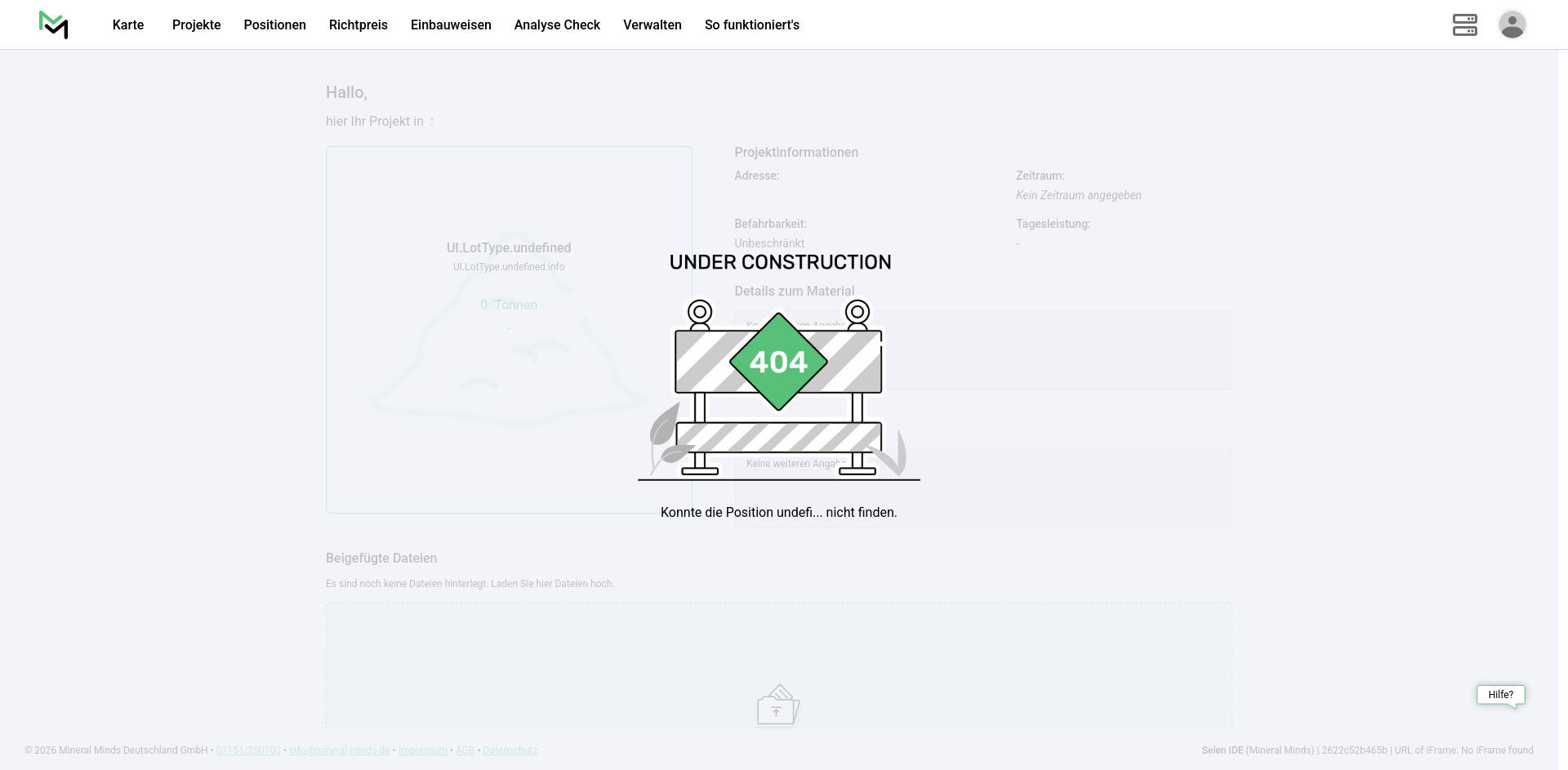1568x770 pixels.
Task: Click the file upload icon
Action: pyautogui.click(x=777, y=705)
